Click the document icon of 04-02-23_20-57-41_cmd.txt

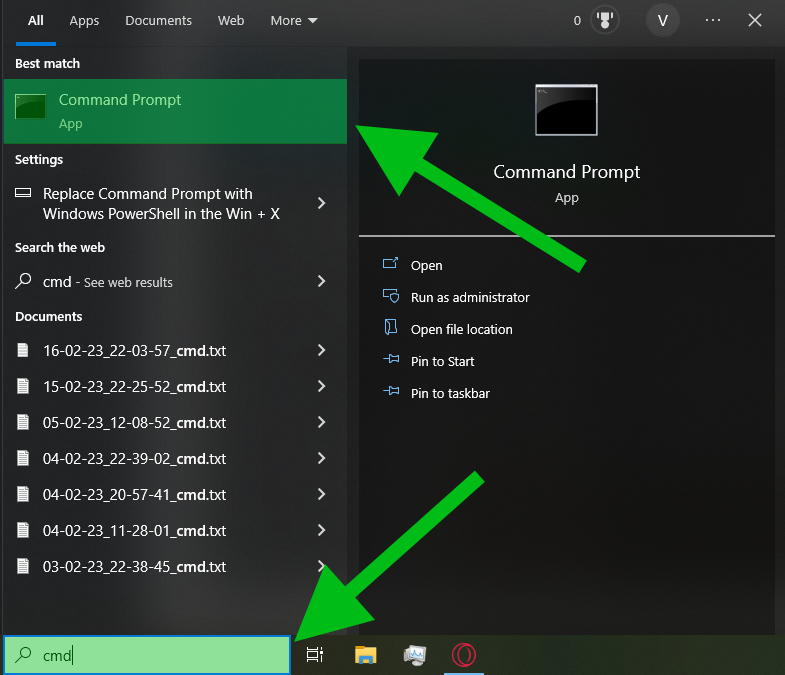coord(23,494)
